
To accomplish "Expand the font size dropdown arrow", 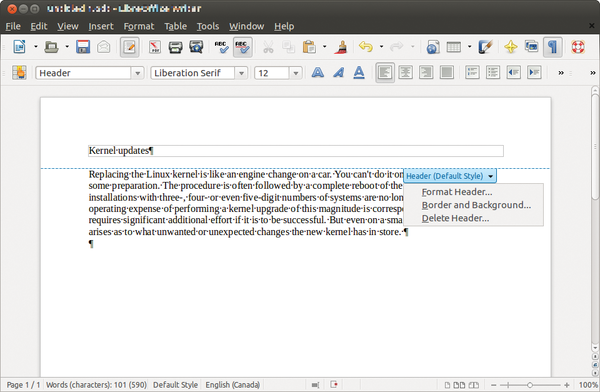I will click(x=295, y=73).
